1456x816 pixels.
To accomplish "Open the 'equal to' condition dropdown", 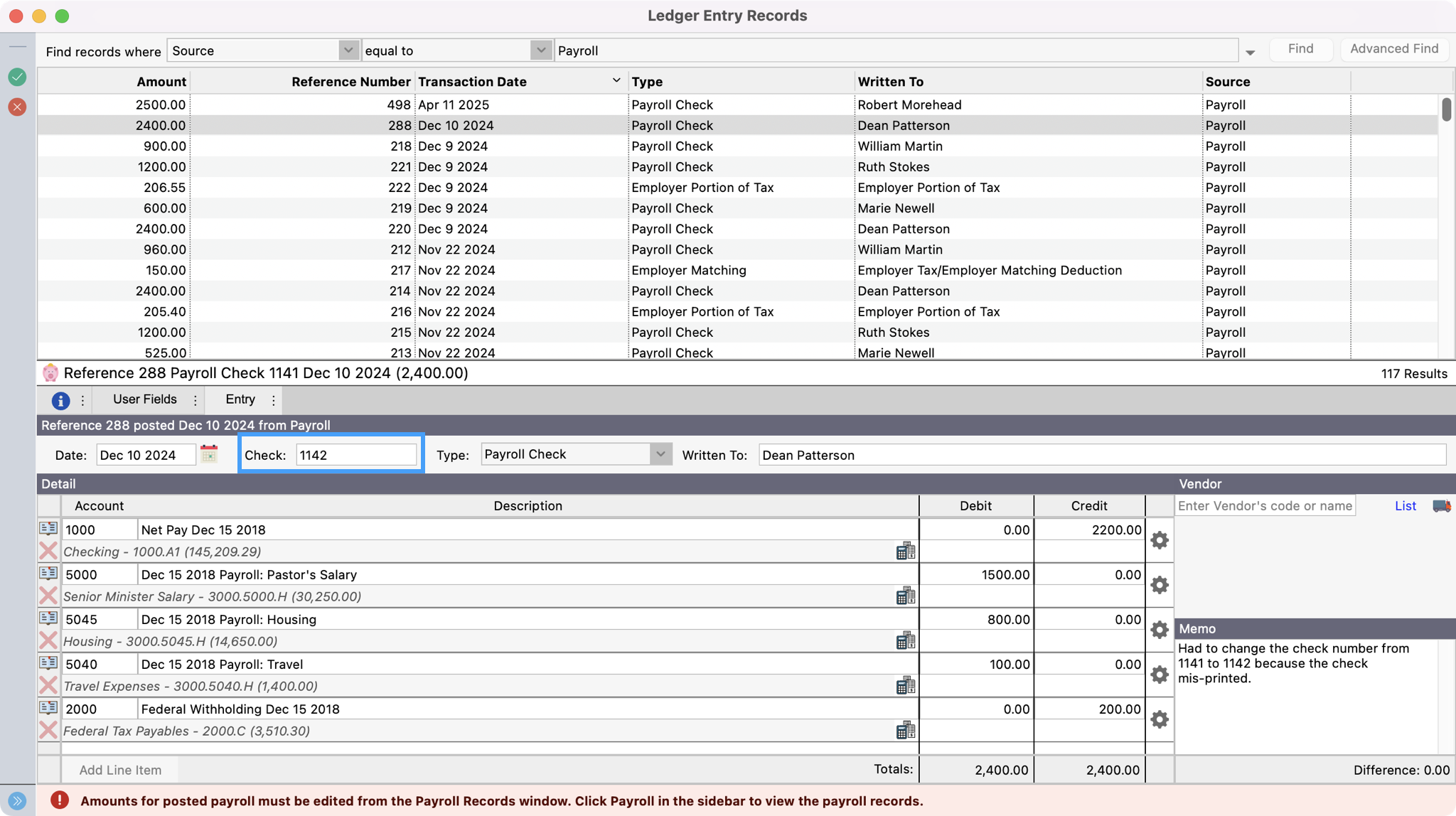I will 541,50.
